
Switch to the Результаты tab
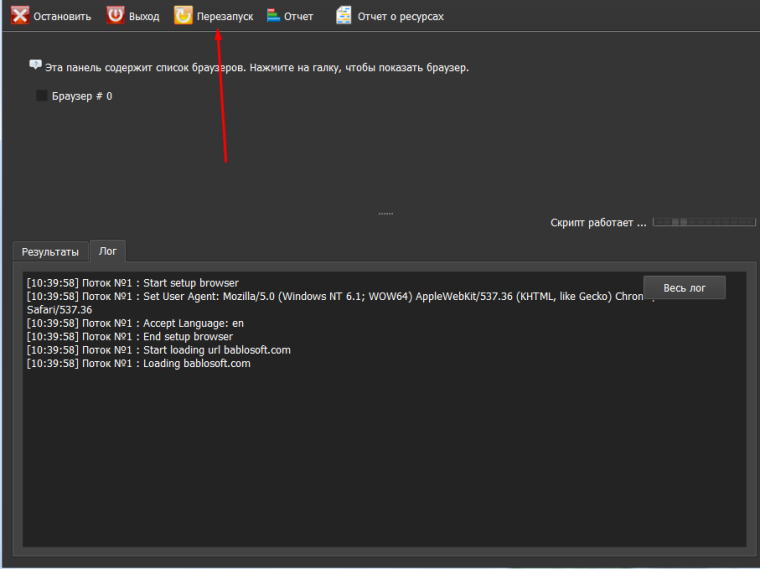[x=50, y=252]
